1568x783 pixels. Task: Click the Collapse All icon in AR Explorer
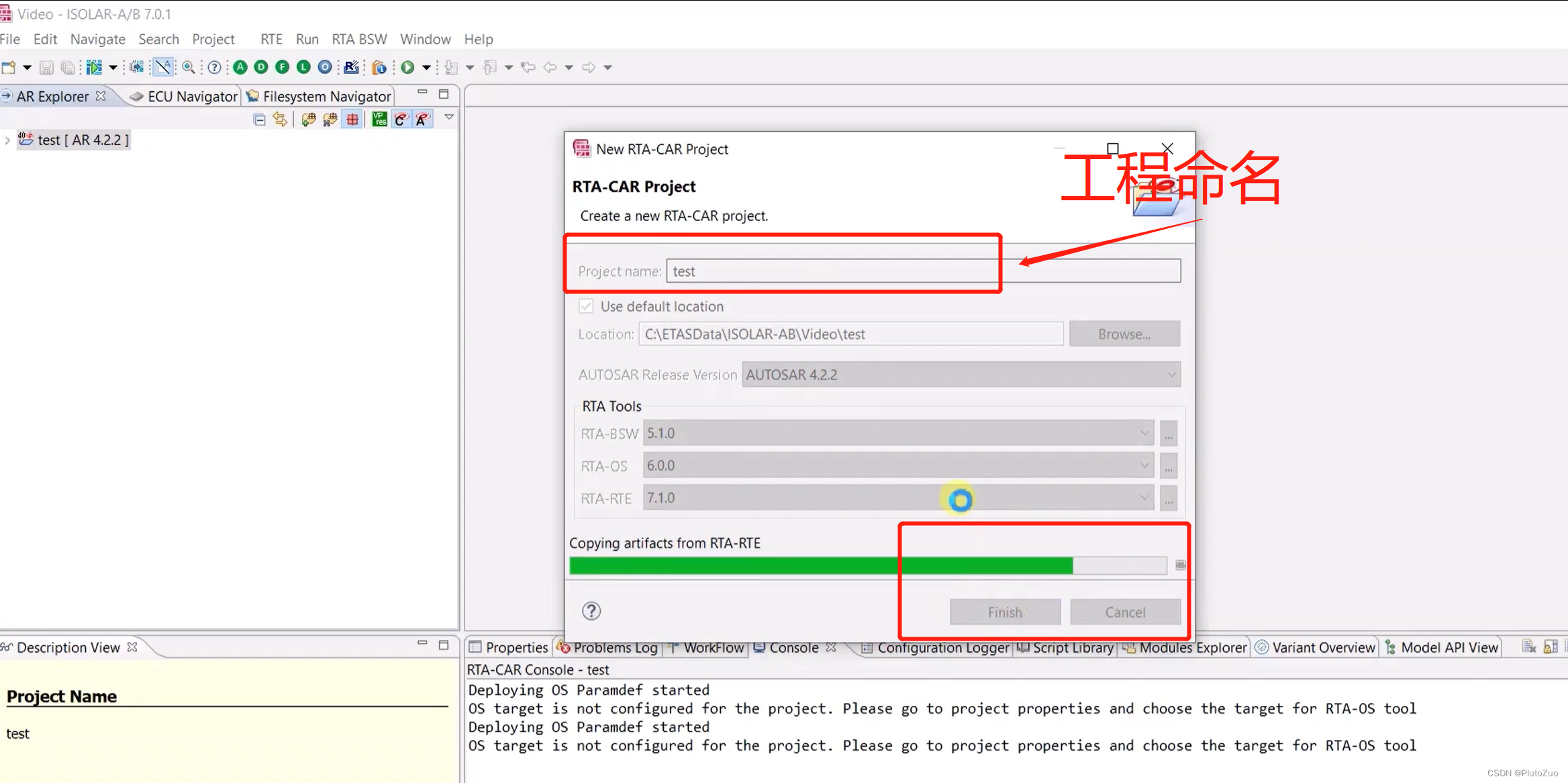[x=260, y=120]
